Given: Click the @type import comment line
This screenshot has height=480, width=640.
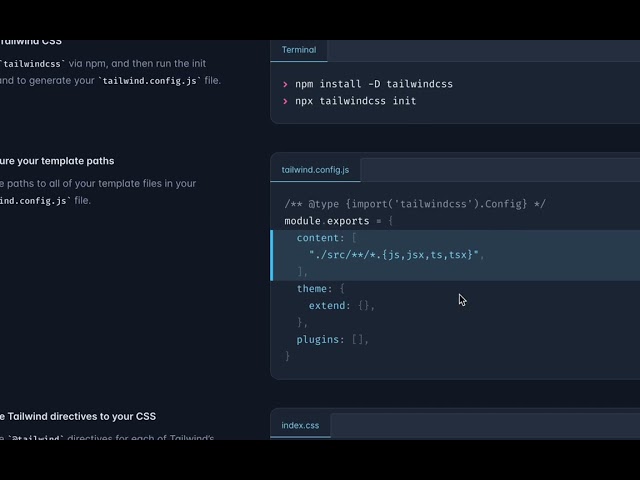Looking at the screenshot, I should [x=415, y=204].
